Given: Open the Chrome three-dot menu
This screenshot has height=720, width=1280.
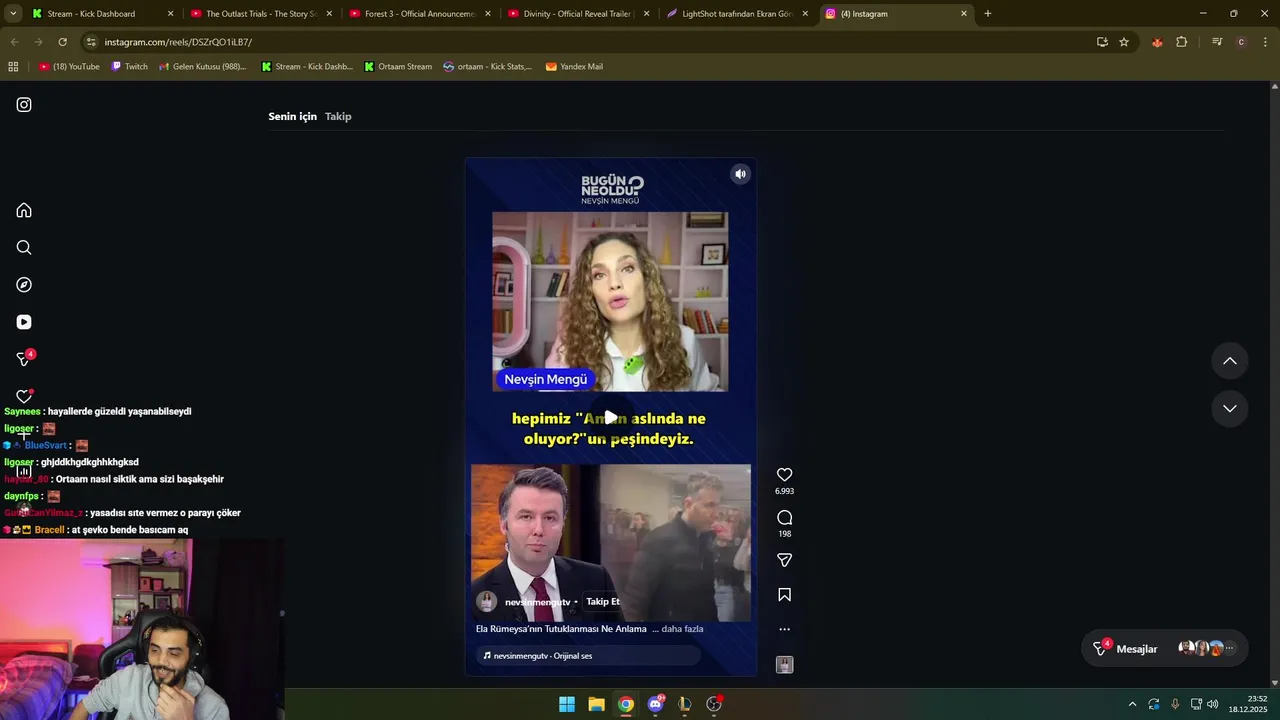Looking at the screenshot, I should tap(1266, 42).
